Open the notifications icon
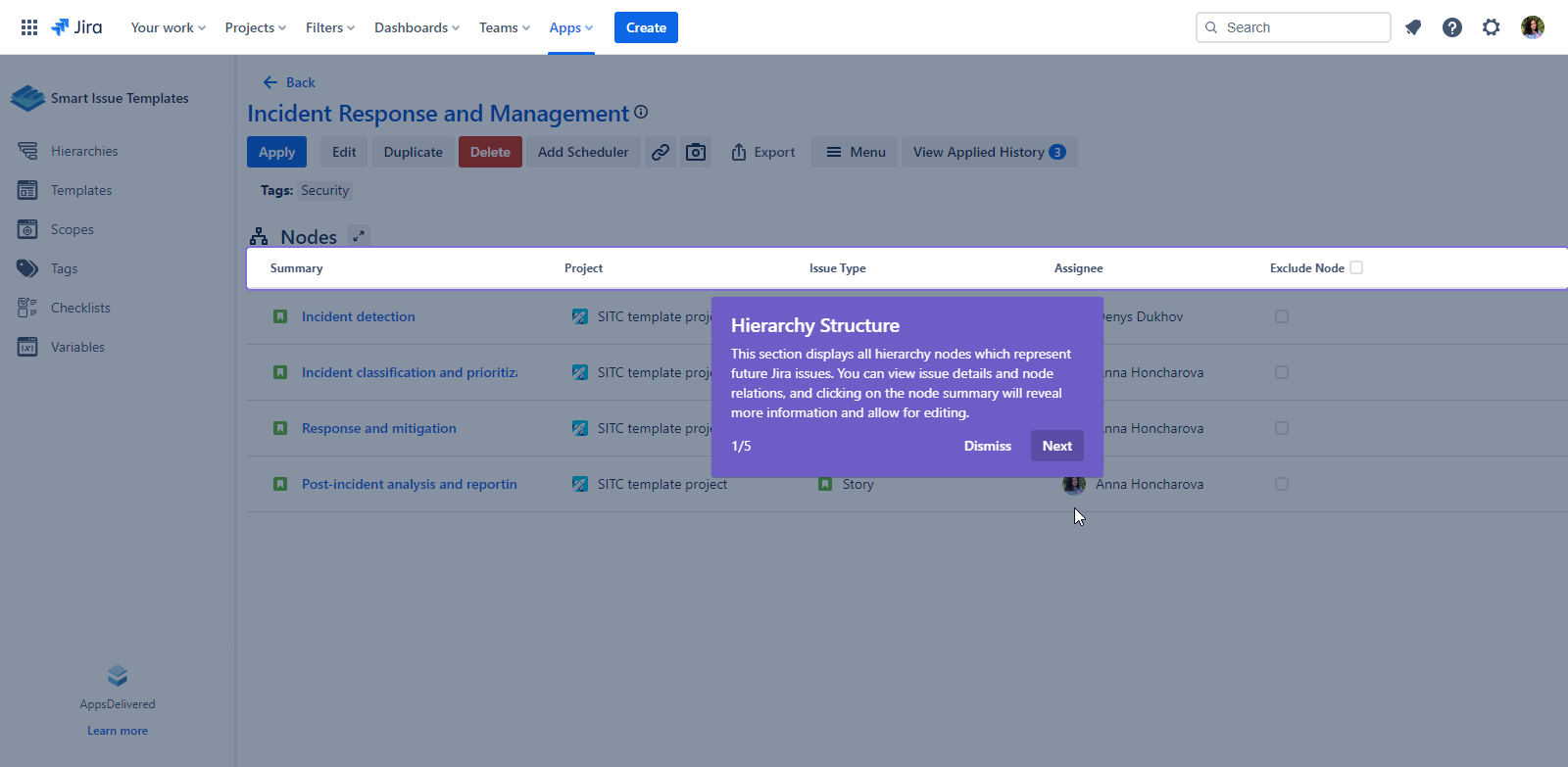1568x767 pixels. pos(1413,27)
